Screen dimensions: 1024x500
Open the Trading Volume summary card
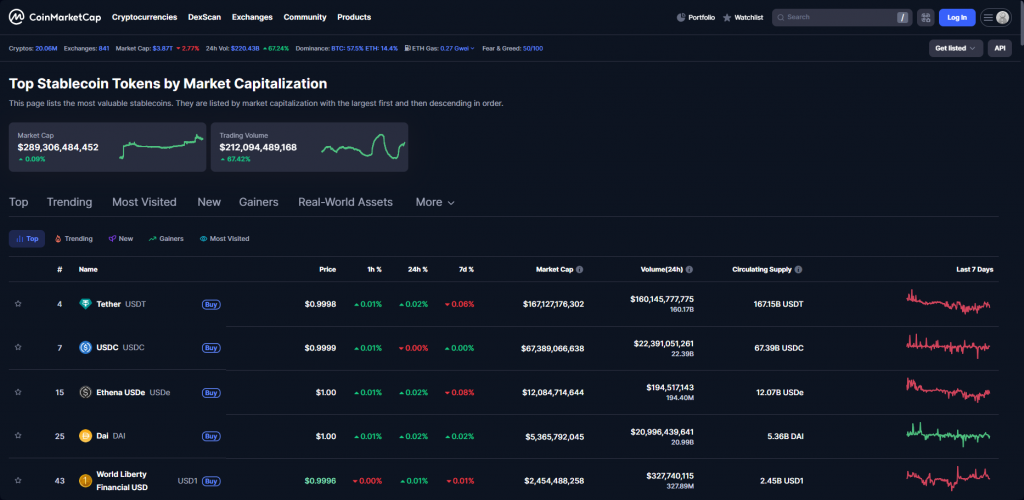click(x=310, y=147)
